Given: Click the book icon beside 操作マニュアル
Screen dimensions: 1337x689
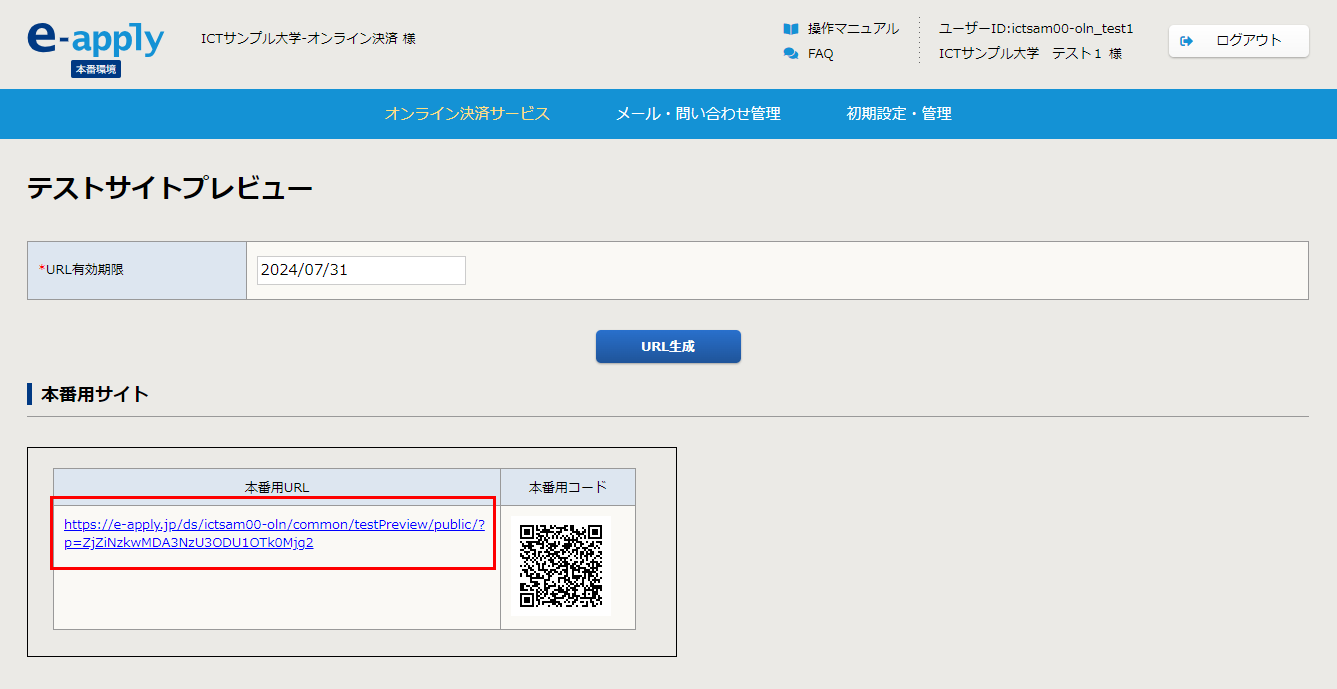Looking at the screenshot, I should (791, 29).
